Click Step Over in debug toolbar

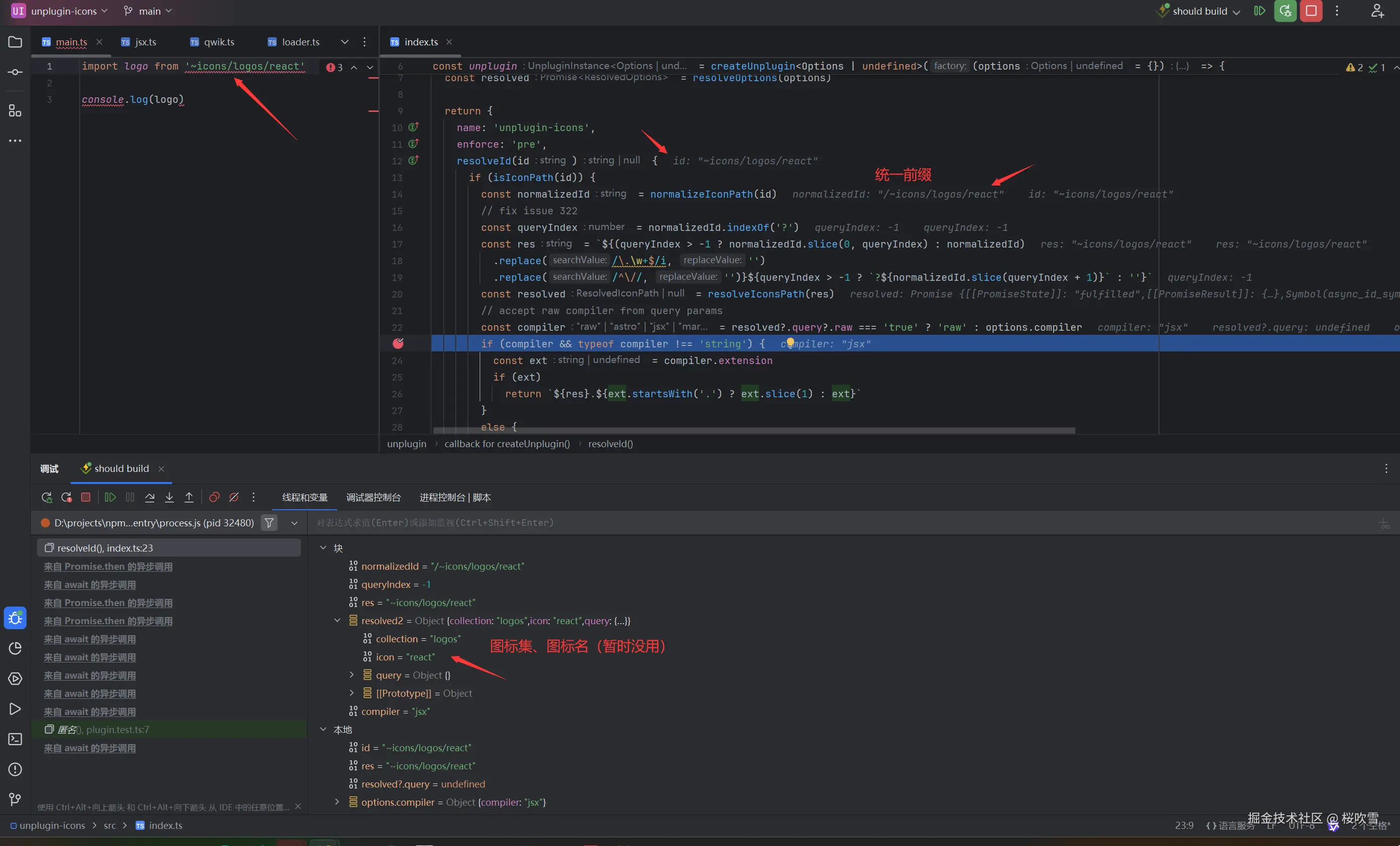click(x=149, y=497)
